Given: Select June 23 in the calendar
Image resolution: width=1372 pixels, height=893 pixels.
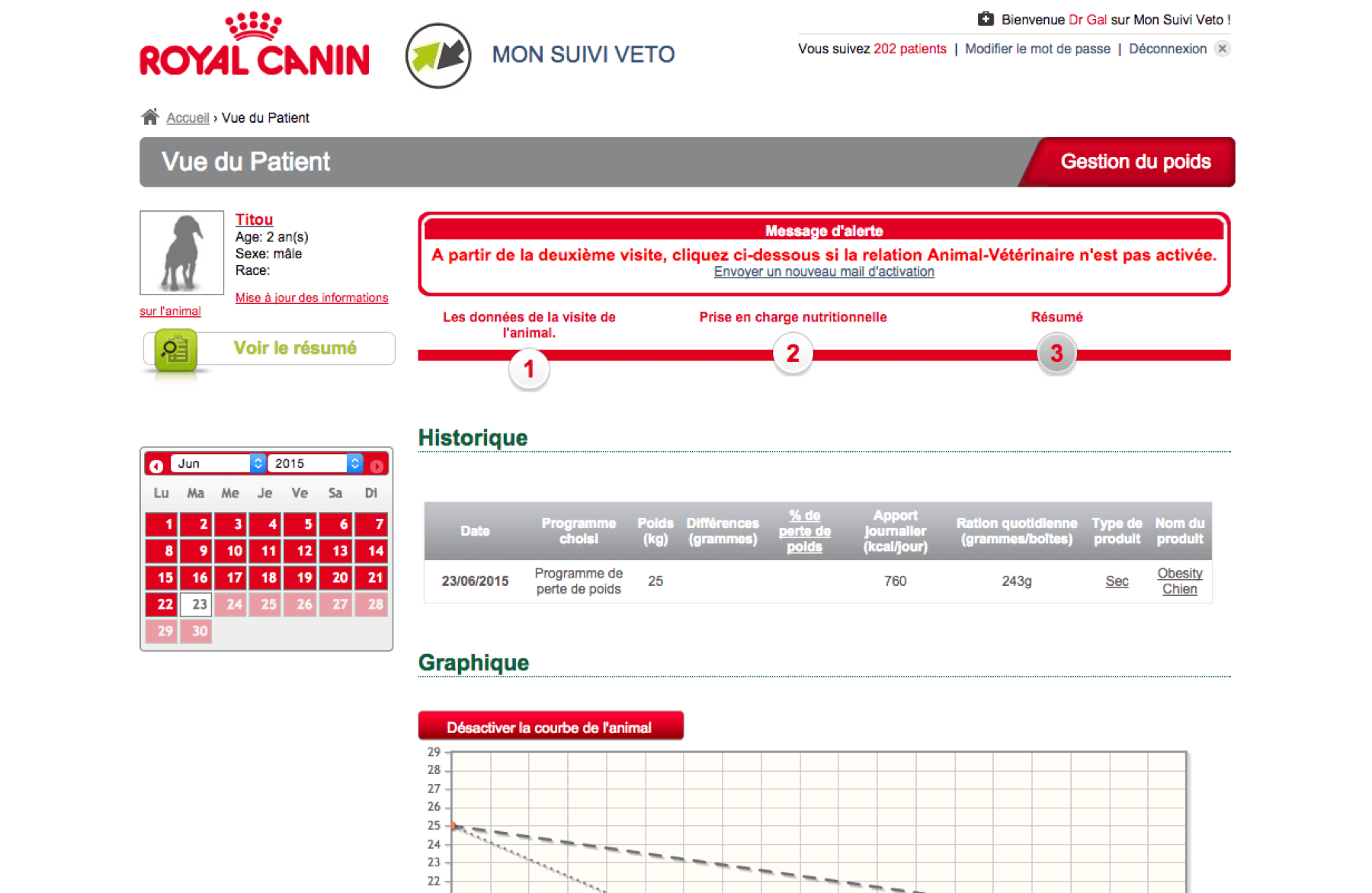Looking at the screenshot, I should coord(196,604).
